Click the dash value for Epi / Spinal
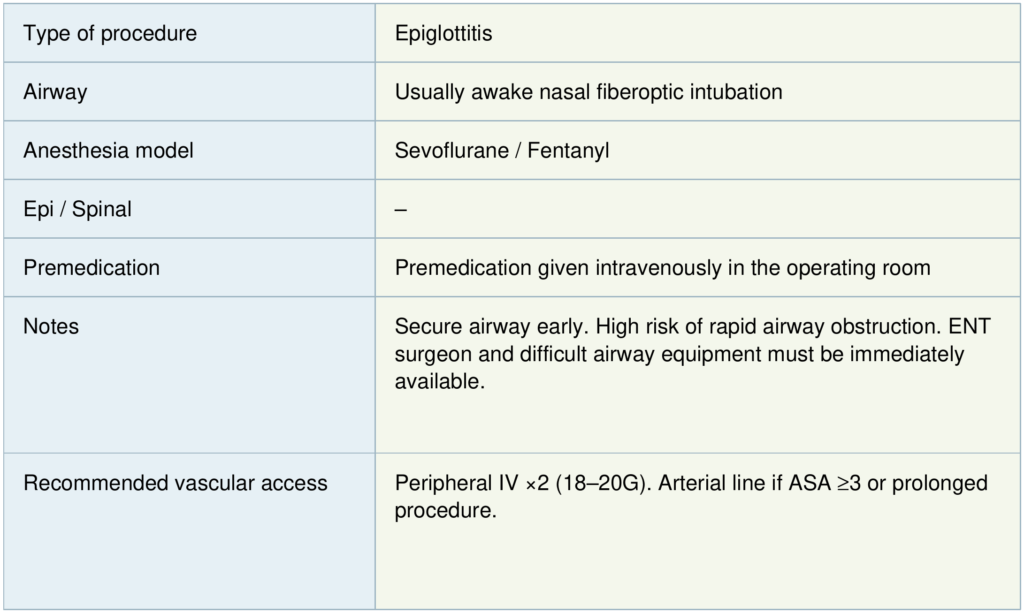1024x613 pixels. [x=400, y=210]
